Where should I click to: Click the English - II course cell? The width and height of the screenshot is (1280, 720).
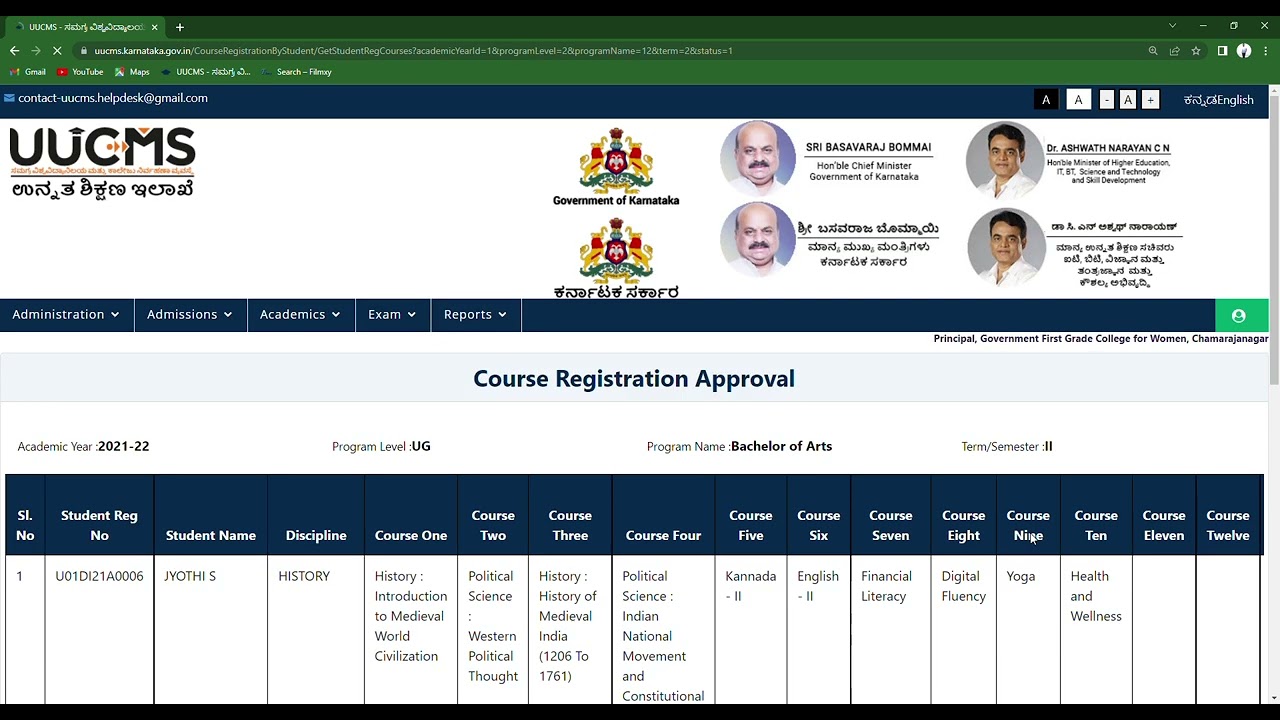coord(818,586)
